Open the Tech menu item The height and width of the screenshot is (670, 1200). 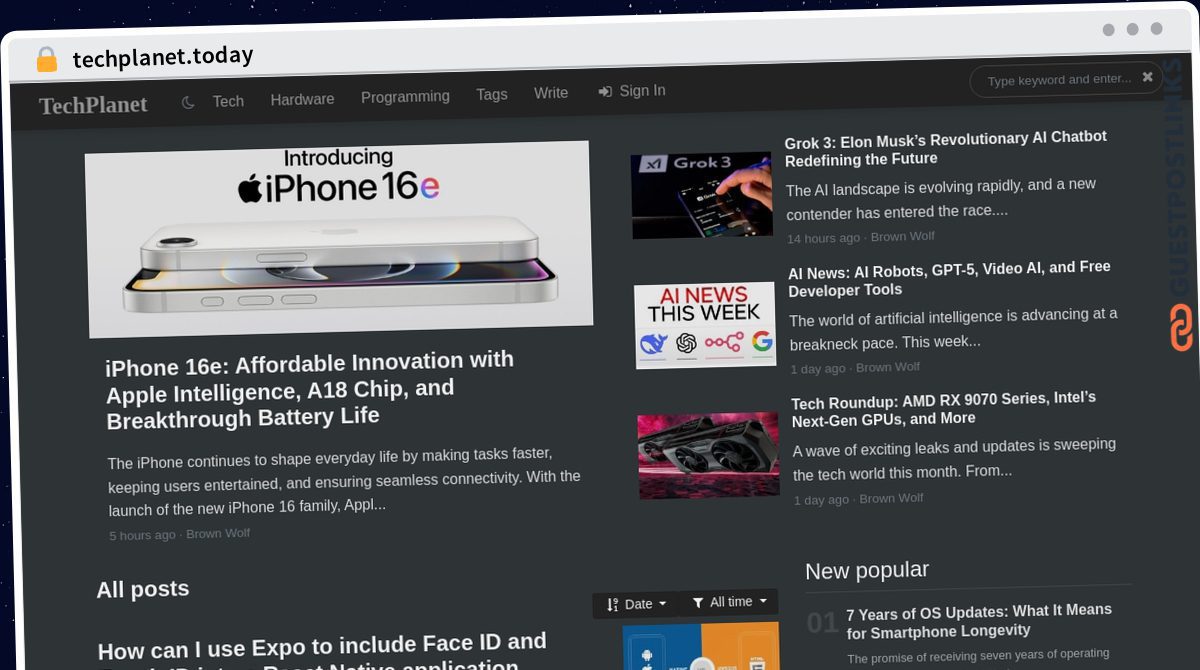(x=228, y=101)
